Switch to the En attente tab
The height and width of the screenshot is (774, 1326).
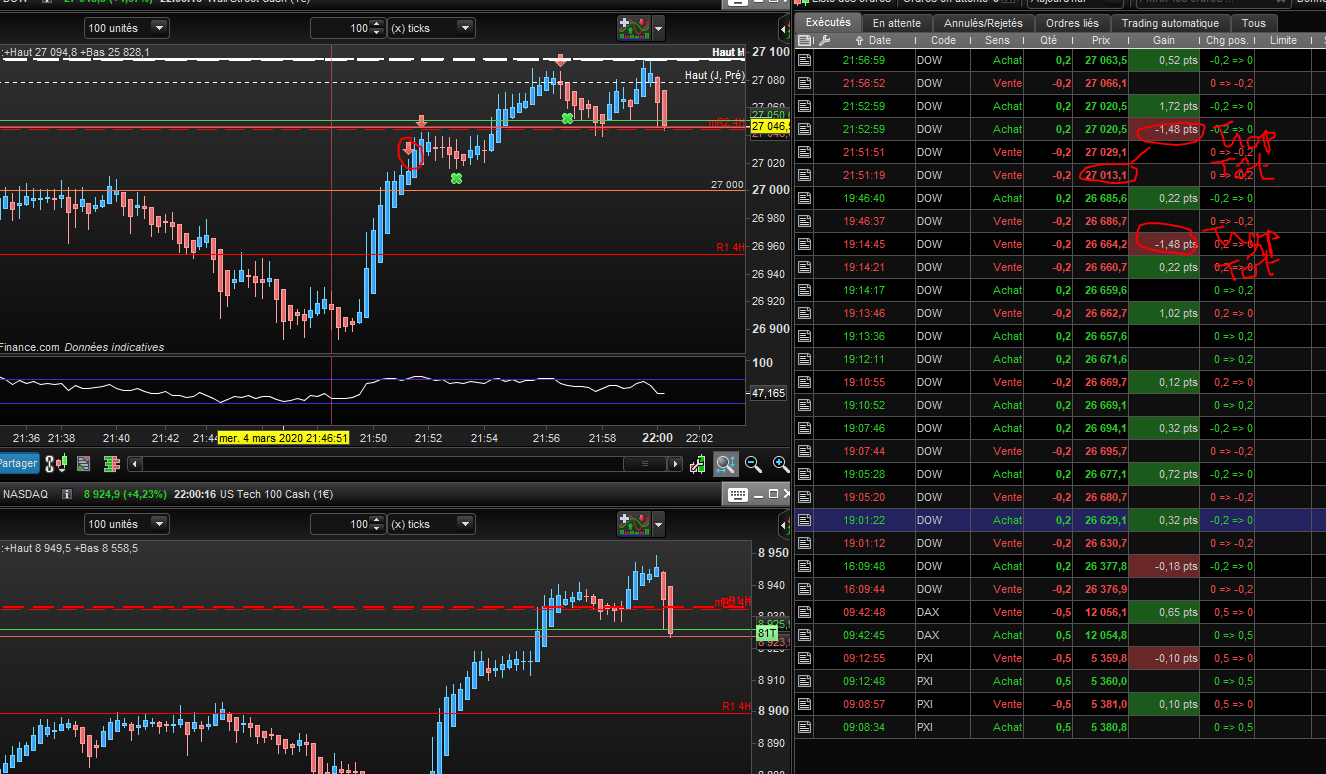coord(896,23)
